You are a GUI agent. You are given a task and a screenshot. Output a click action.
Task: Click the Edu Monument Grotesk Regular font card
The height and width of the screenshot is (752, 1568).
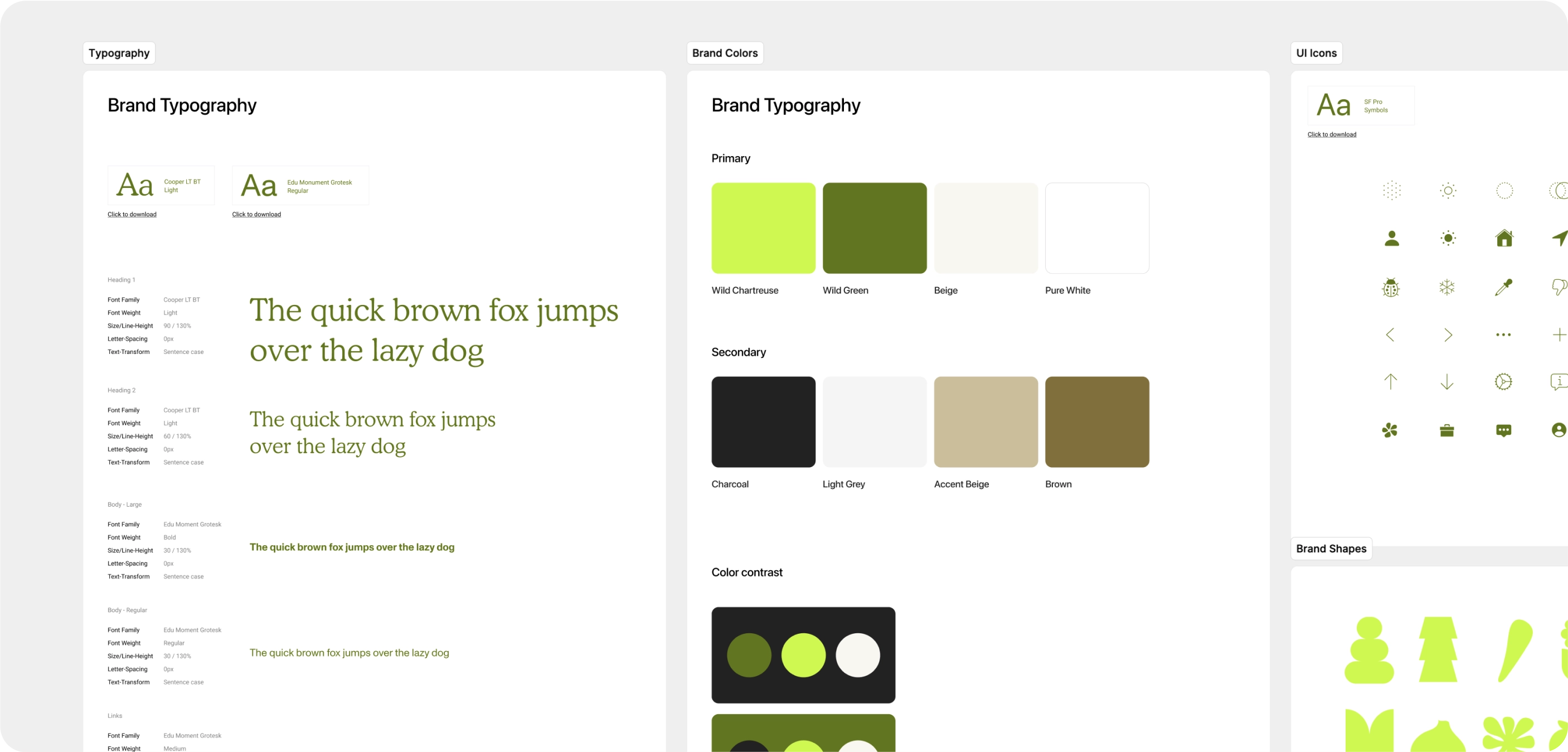pyautogui.click(x=300, y=186)
